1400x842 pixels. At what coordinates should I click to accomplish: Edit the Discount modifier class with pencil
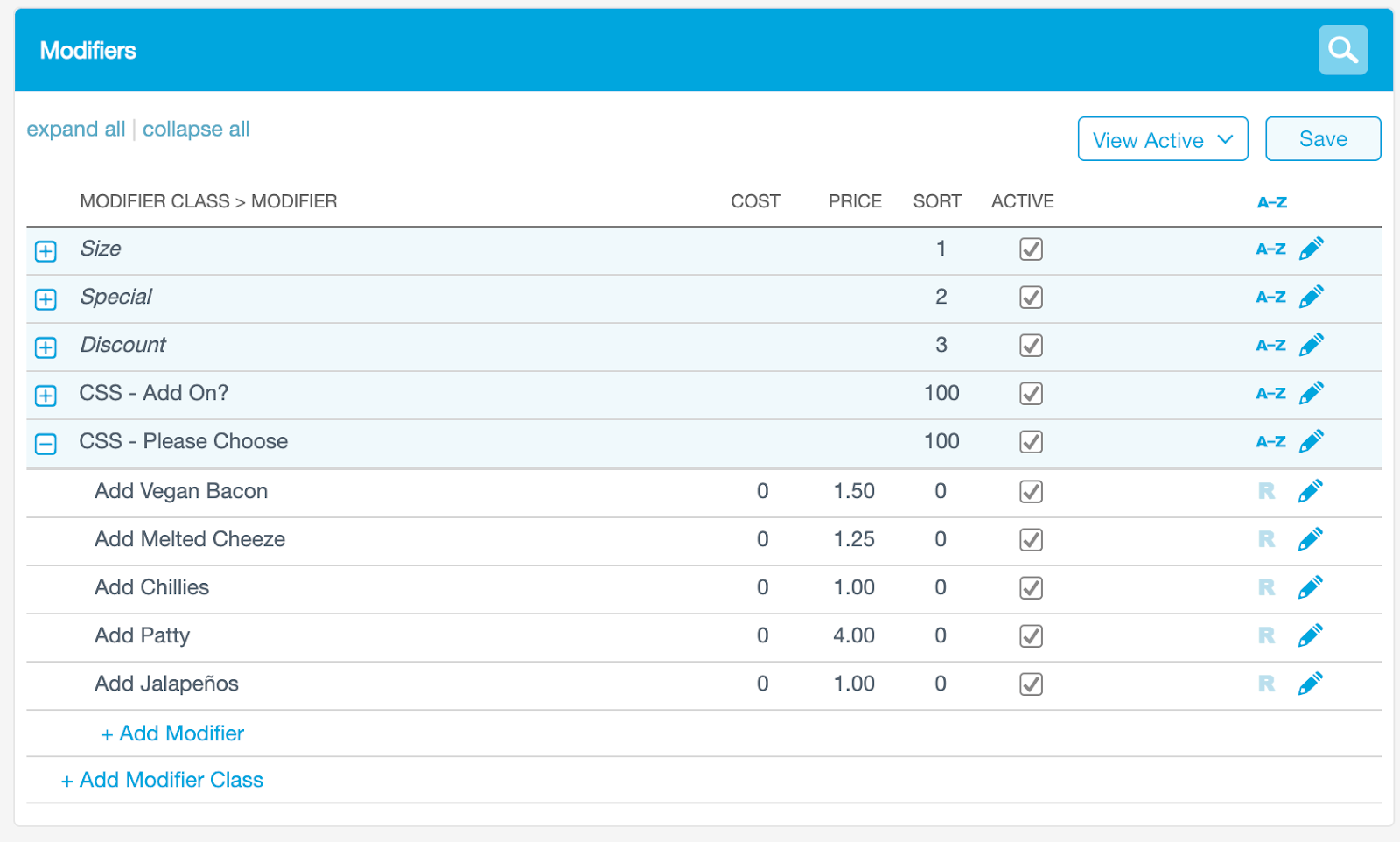click(1311, 346)
